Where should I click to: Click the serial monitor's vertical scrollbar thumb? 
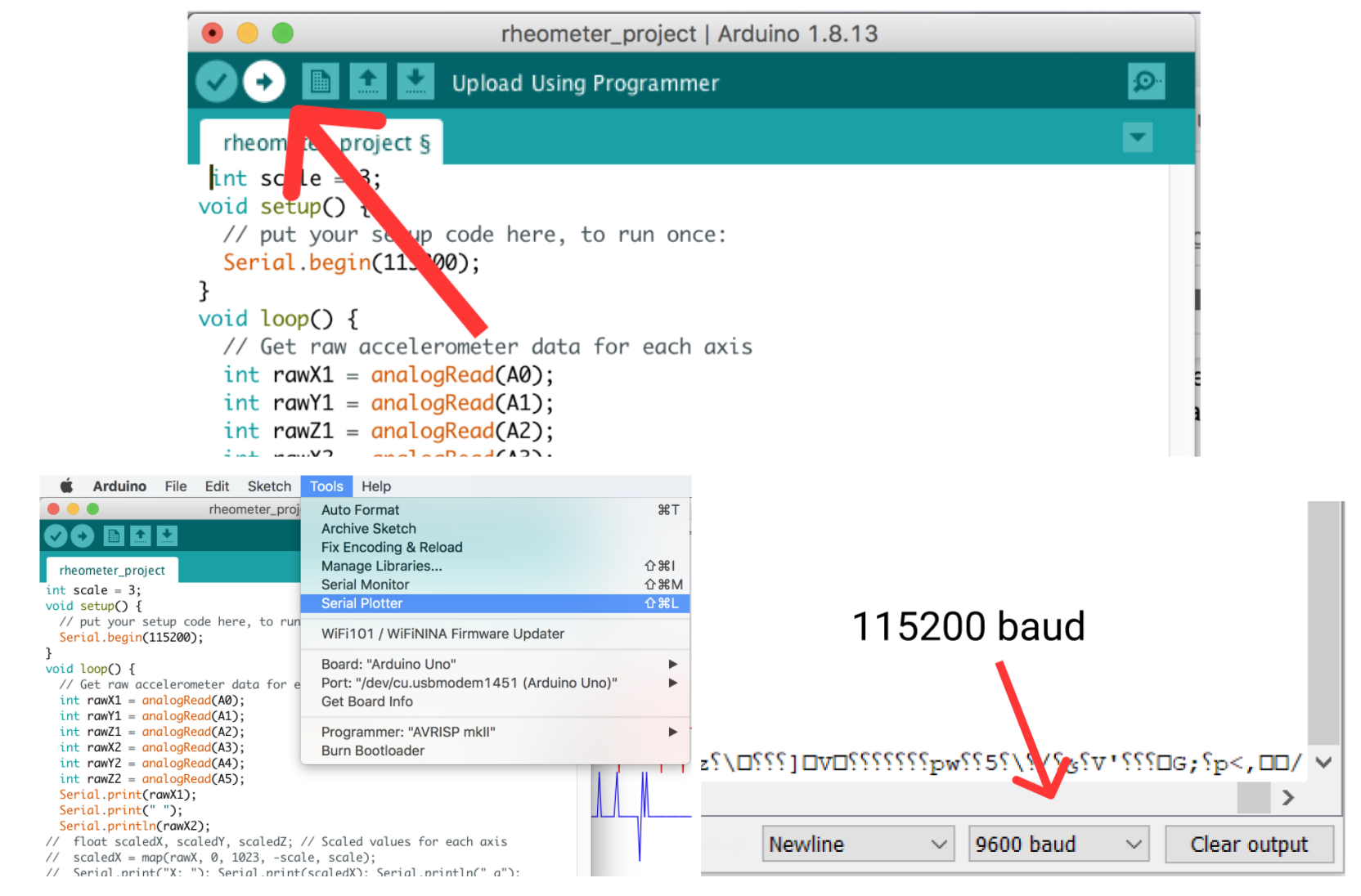pos(1323,621)
